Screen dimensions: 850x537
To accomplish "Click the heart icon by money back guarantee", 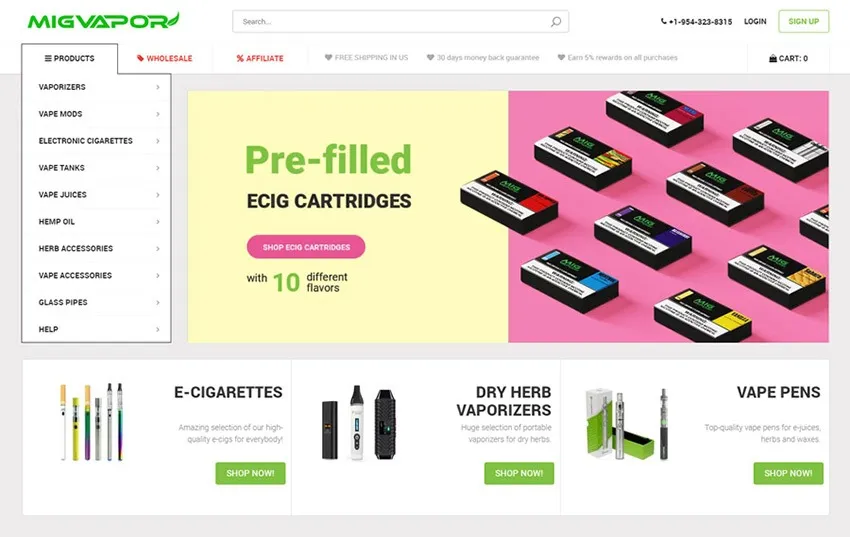I will tap(430, 57).
